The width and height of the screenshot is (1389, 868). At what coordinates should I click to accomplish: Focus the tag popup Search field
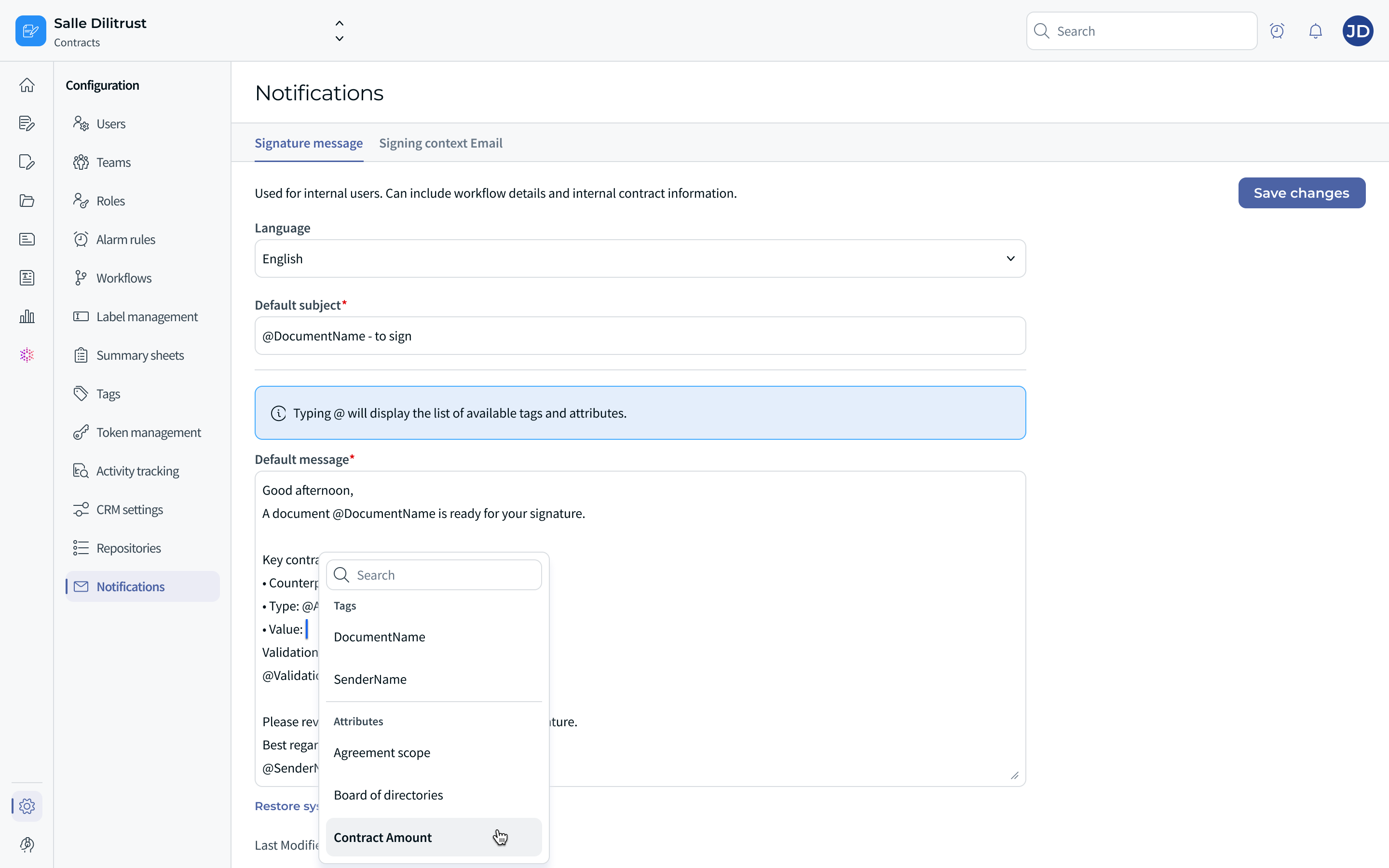pyautogui.click(x=434, y=575)
